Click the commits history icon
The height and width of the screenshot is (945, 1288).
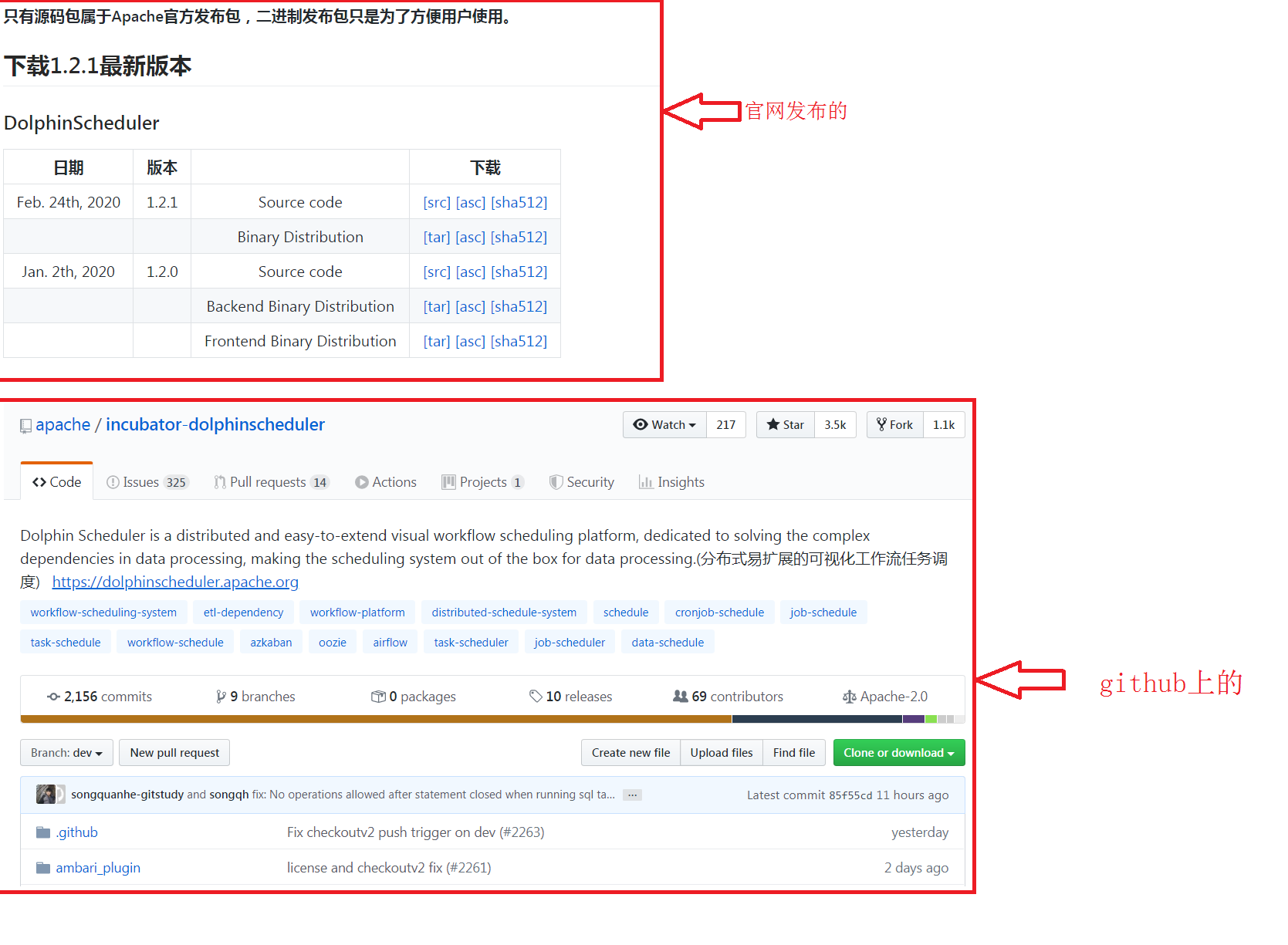pos(53,697)
